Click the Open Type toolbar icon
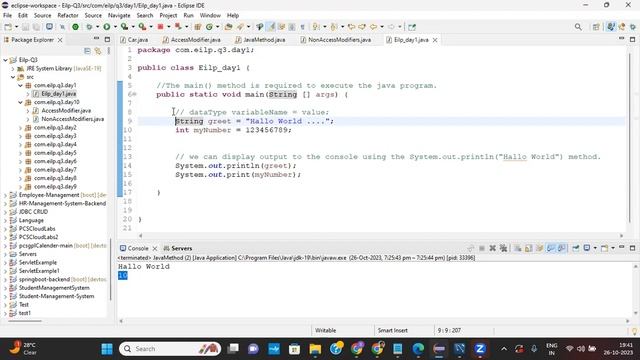Screen dimensions: 640x360 229,27
